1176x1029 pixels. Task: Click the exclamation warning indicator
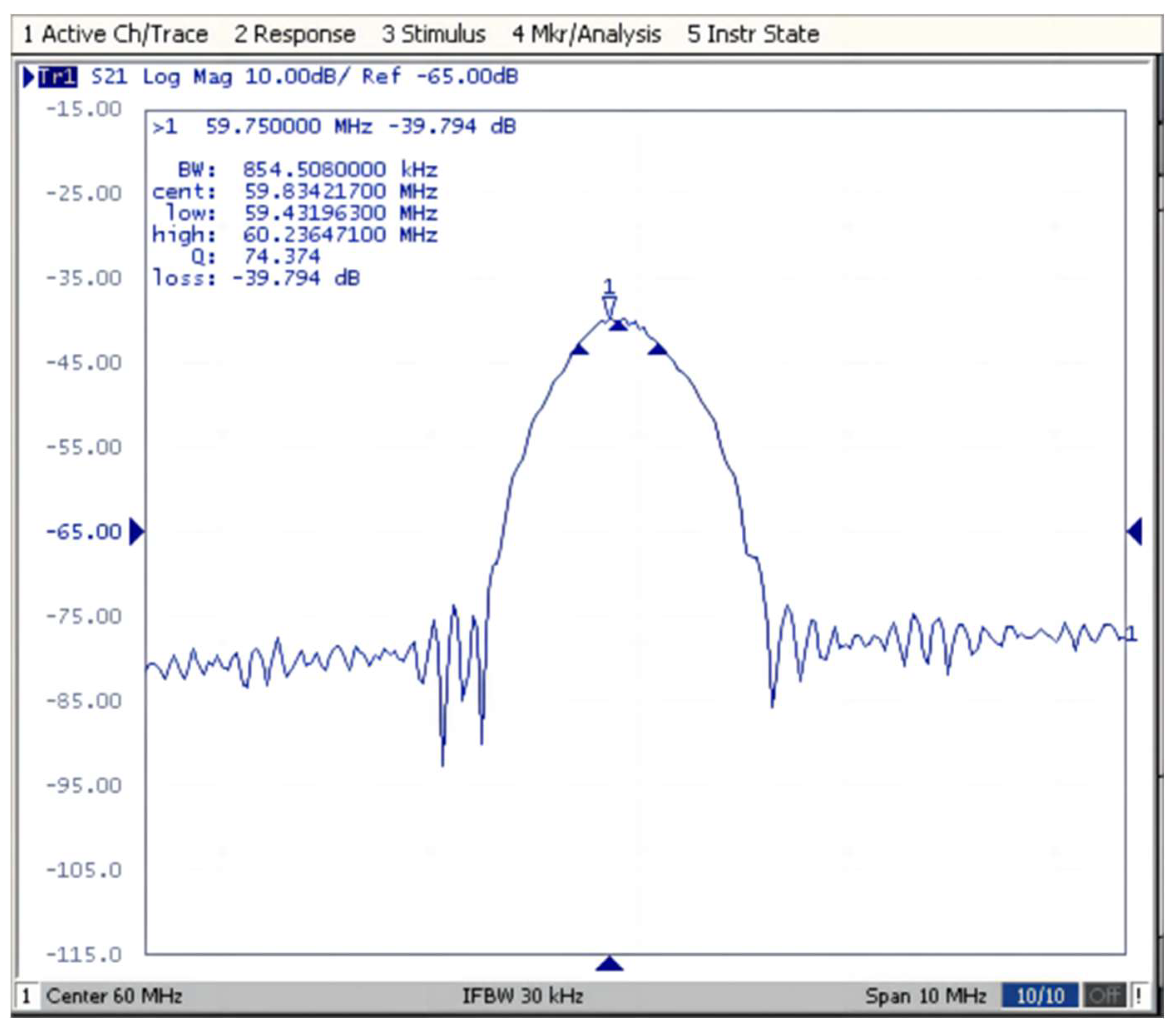(1139, 995)
